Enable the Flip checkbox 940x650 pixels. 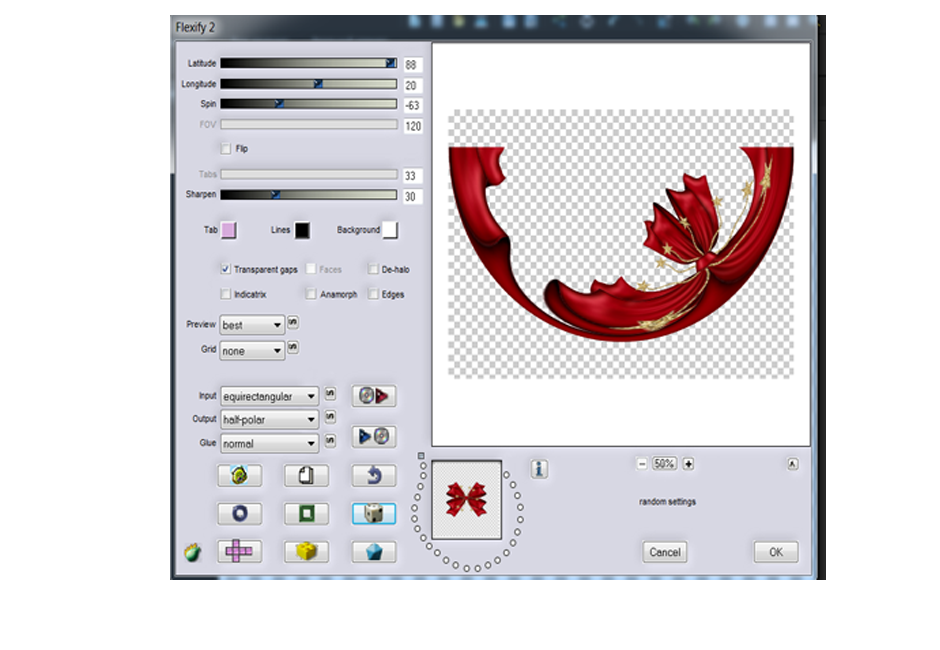click(x=226, y=149)
